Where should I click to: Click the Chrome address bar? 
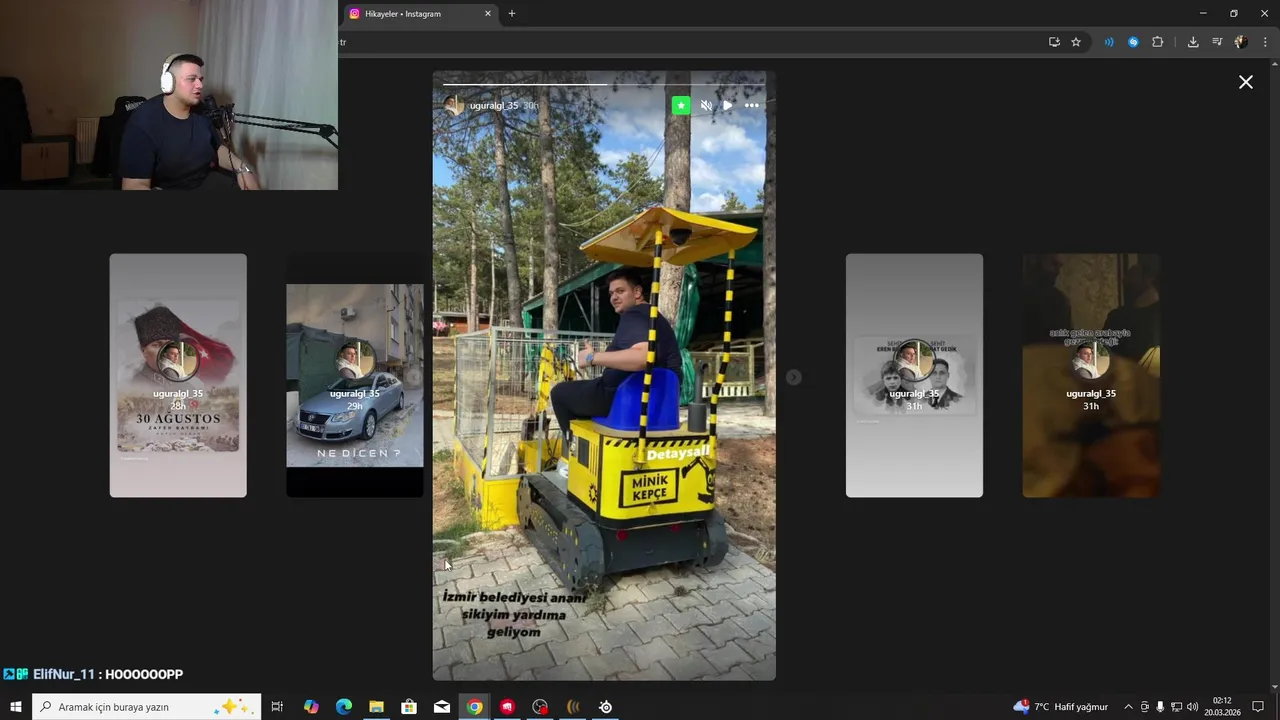point(690,42)
